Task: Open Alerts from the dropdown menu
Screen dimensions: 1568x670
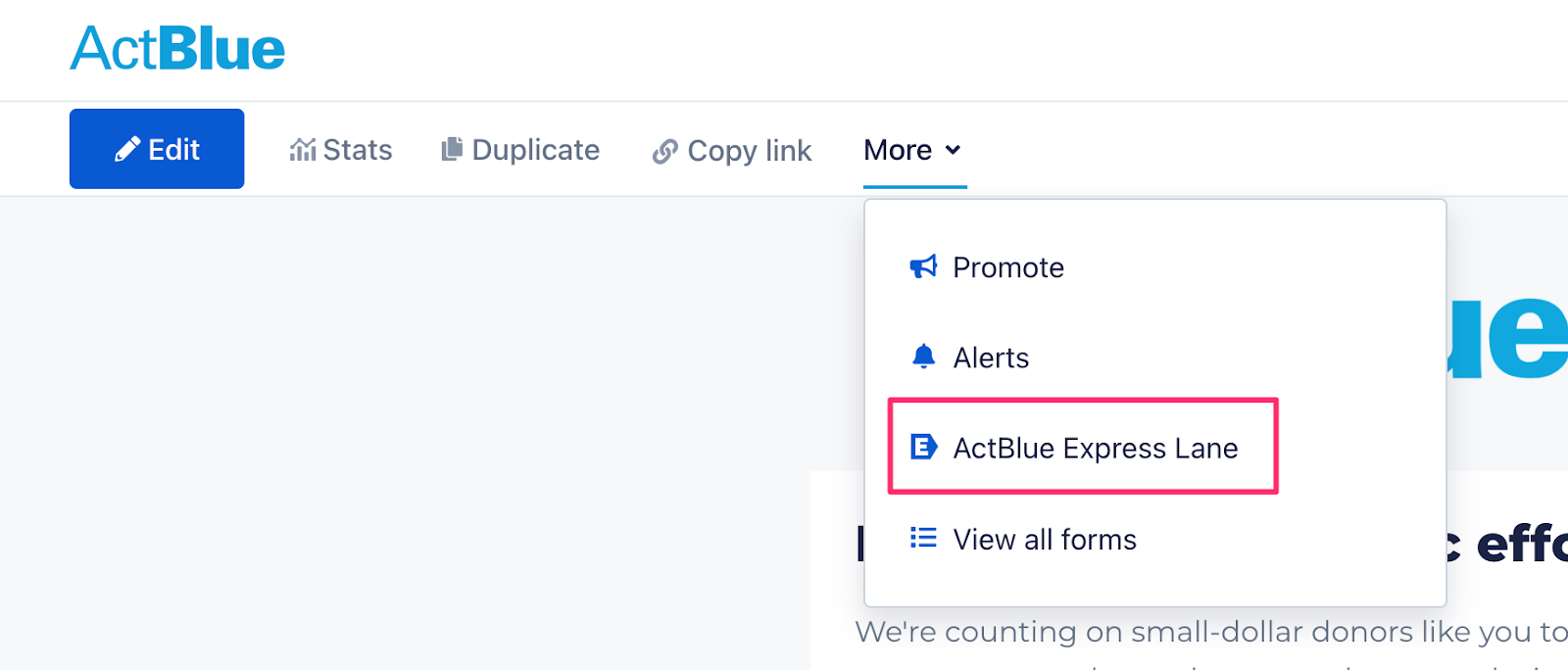Action: coord(991,358)
